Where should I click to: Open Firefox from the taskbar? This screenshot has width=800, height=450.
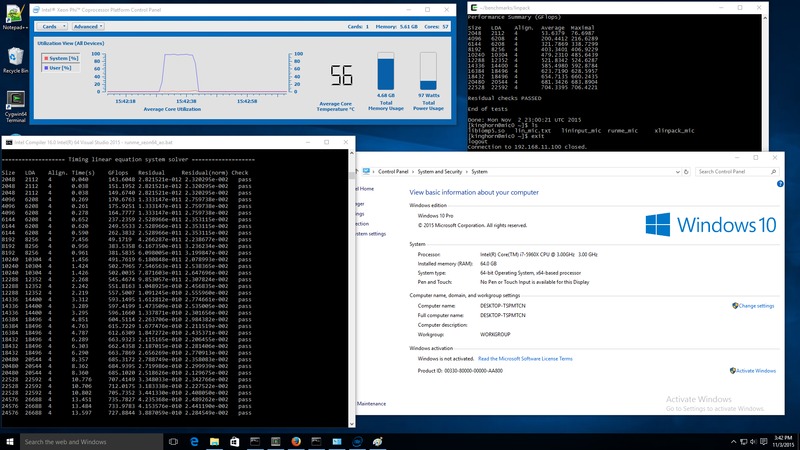(297, 441)
